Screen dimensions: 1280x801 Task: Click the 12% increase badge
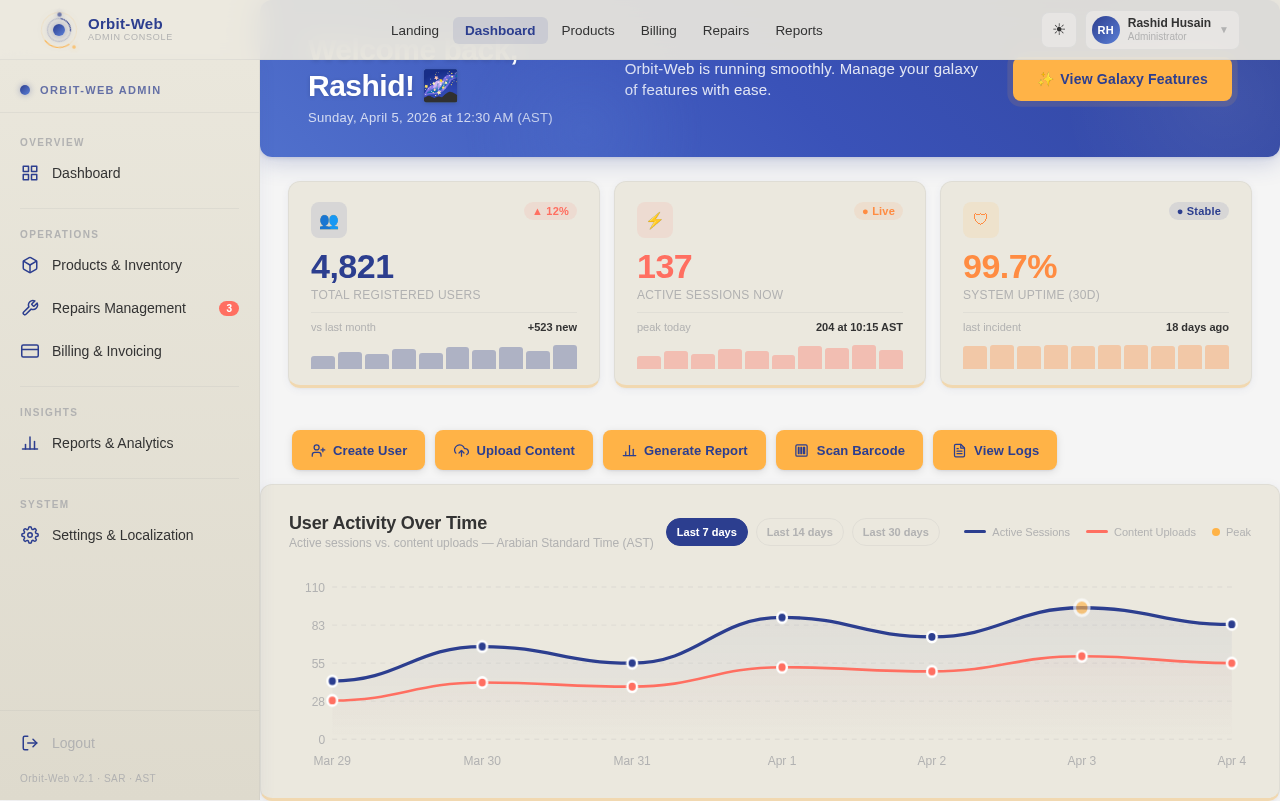pyautogui.click(x=550, y=211)
